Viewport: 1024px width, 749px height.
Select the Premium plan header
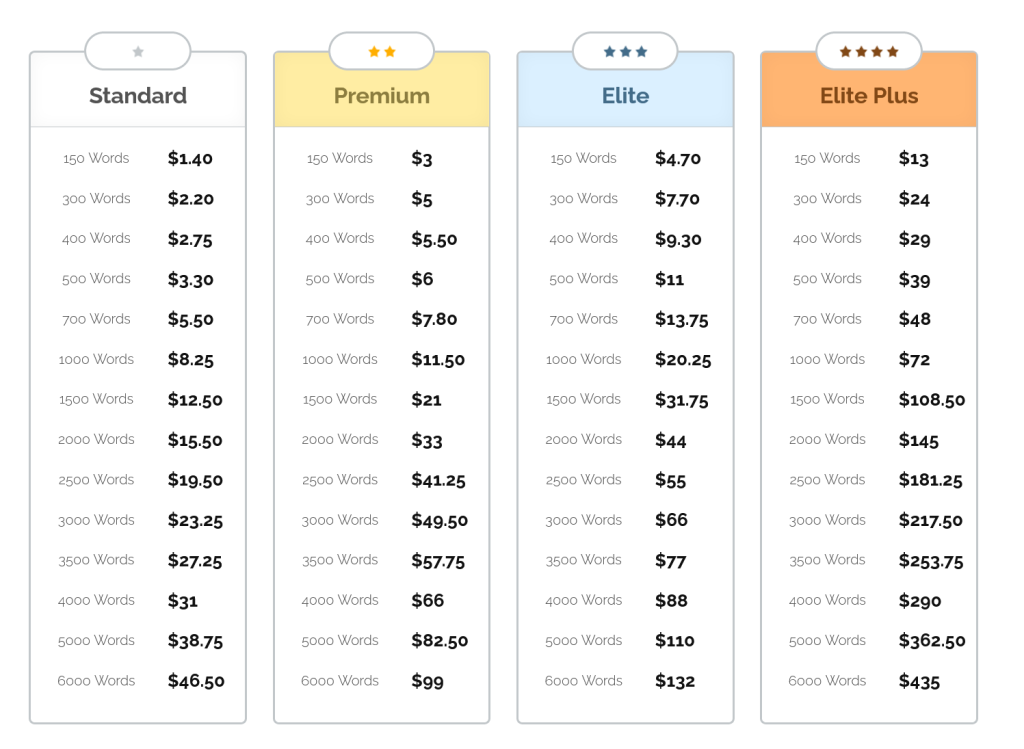[x=382, y=96]
